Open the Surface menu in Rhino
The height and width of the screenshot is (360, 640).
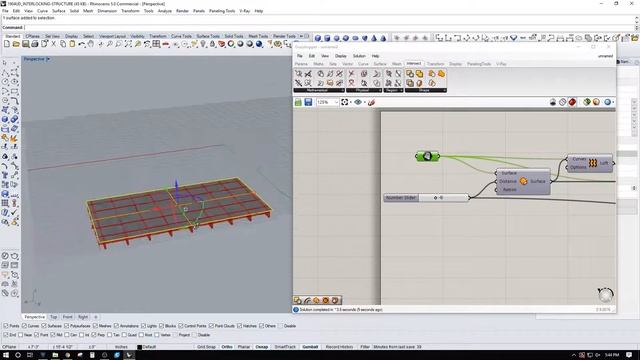click(x=58, y=11)
